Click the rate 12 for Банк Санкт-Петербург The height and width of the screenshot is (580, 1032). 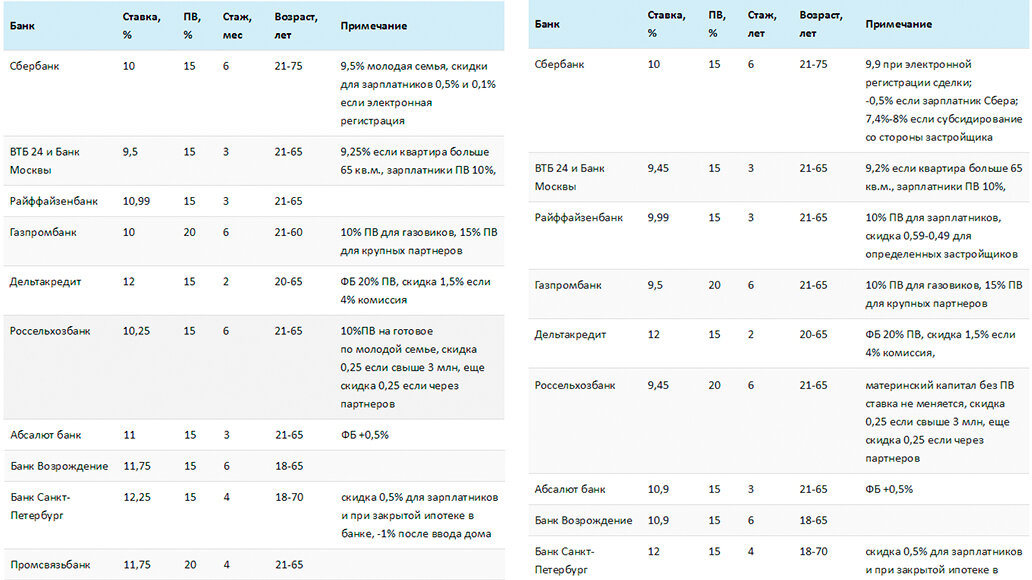(x=654, y=552)
